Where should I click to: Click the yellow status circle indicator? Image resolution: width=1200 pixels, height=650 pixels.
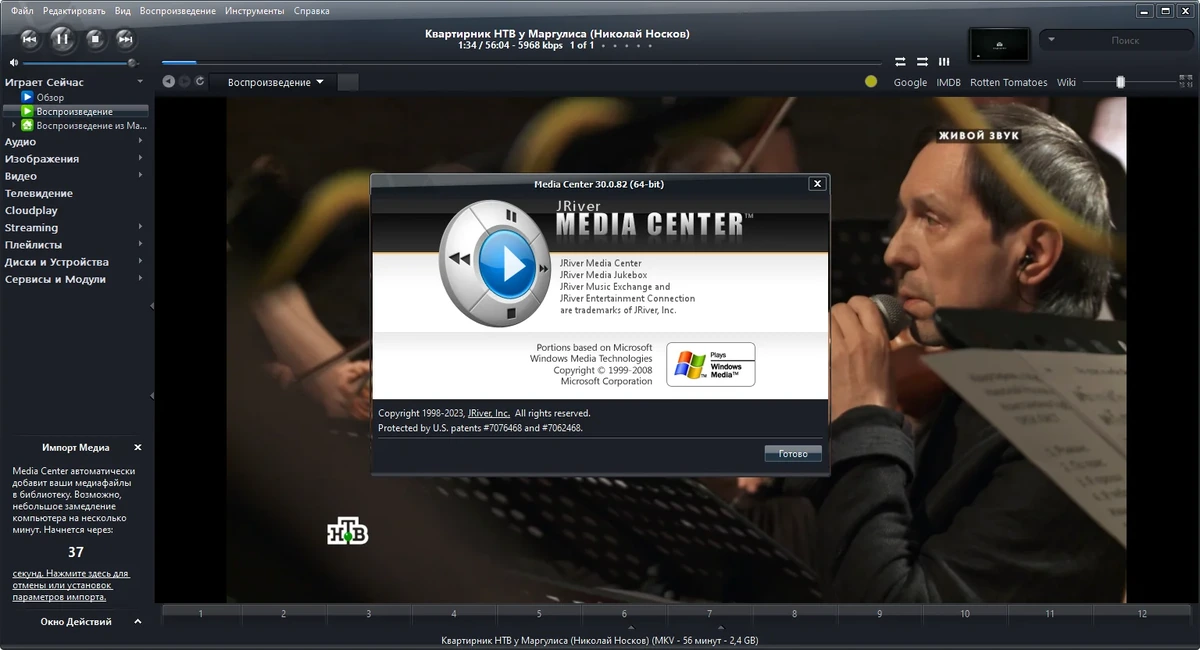click(x=871, y=82)
